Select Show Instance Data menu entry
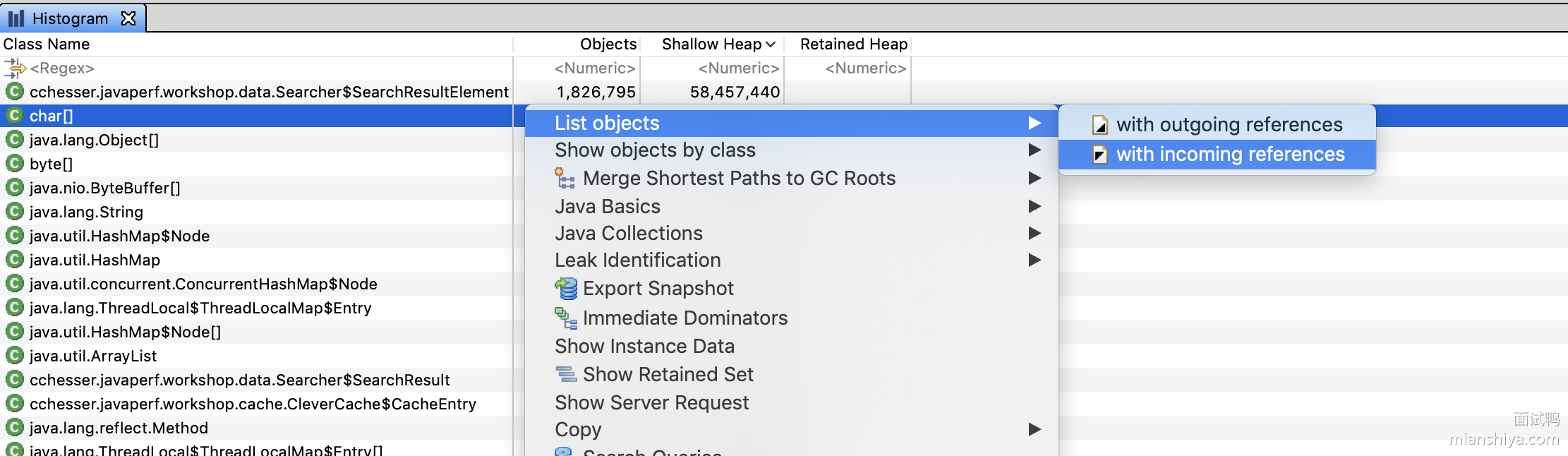The height and width of the screenshot is (456, 1568). [644, 347]
